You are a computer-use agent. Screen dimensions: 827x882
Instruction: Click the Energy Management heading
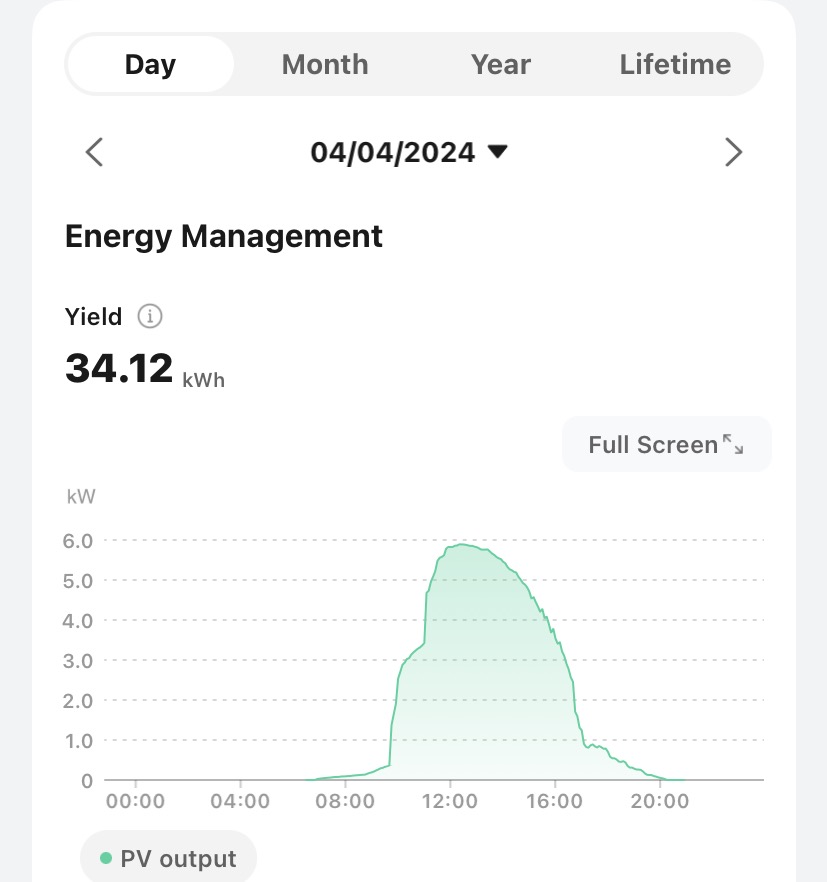223,236
